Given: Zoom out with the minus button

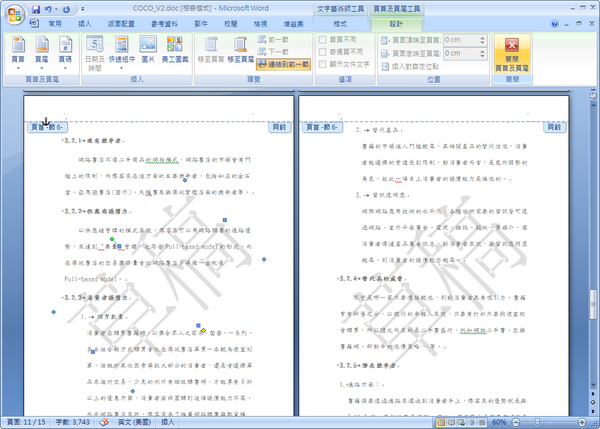Looking at the screenshot, I should [x=516, y=422].
